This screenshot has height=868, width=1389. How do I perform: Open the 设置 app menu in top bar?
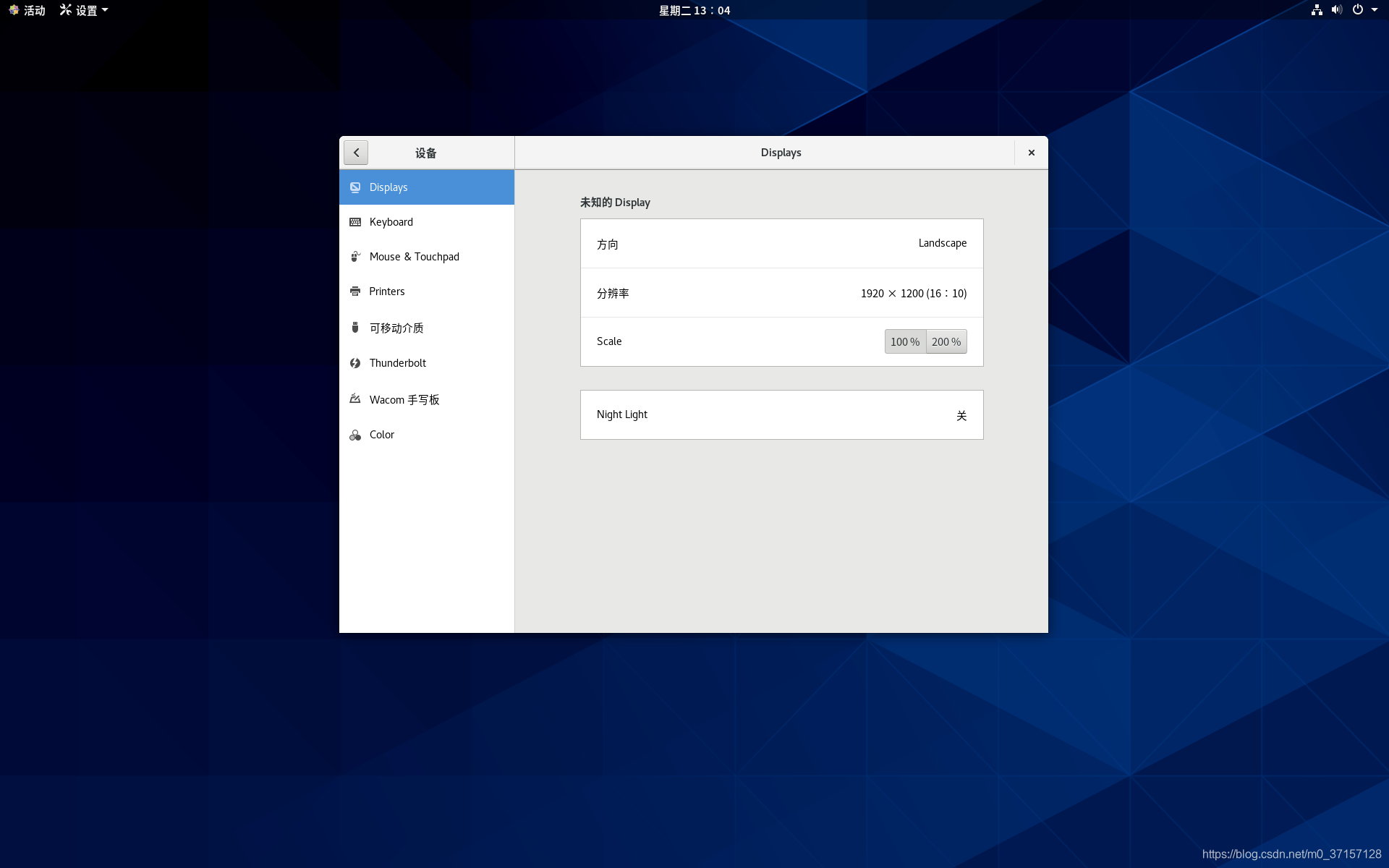tap(85, 10)
